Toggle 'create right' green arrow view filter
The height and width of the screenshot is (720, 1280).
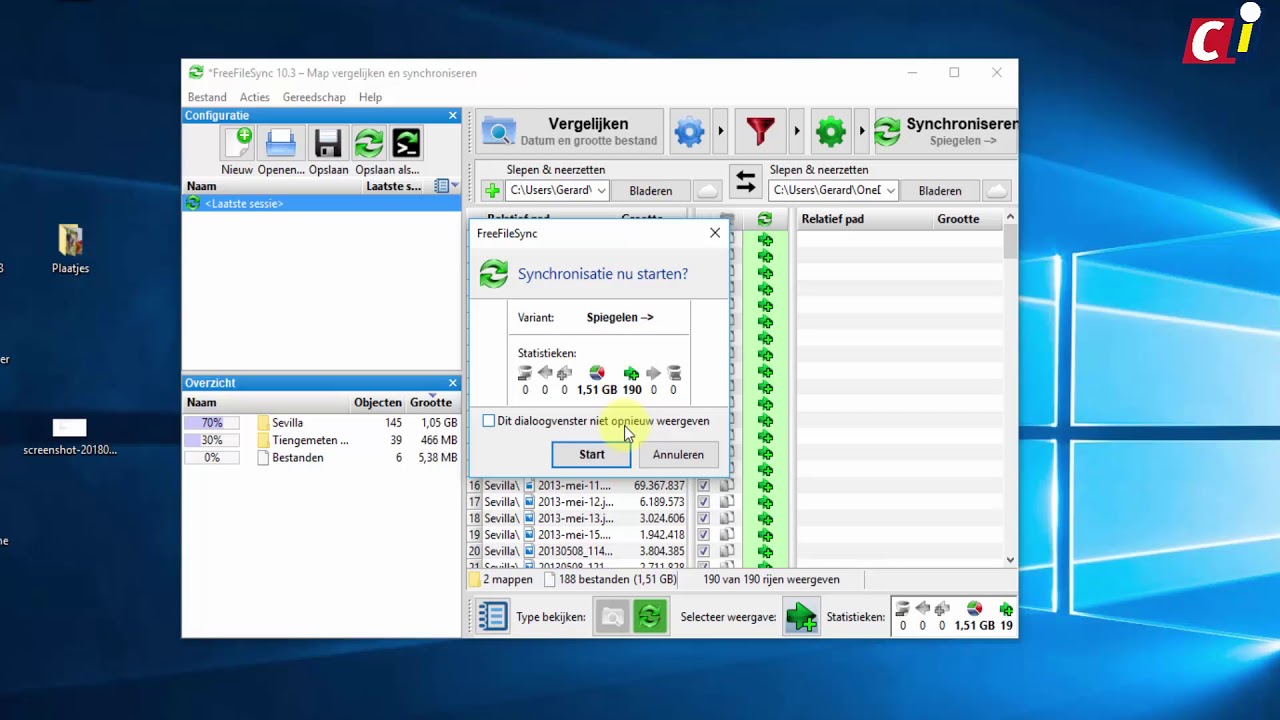point(801,617)
